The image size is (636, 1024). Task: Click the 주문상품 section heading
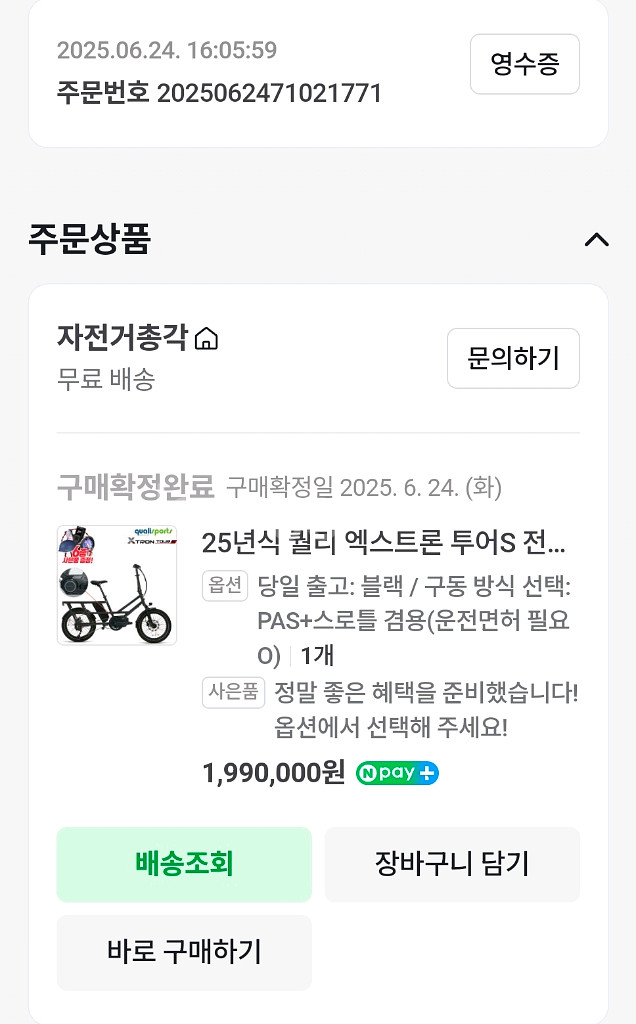[90, 239]
